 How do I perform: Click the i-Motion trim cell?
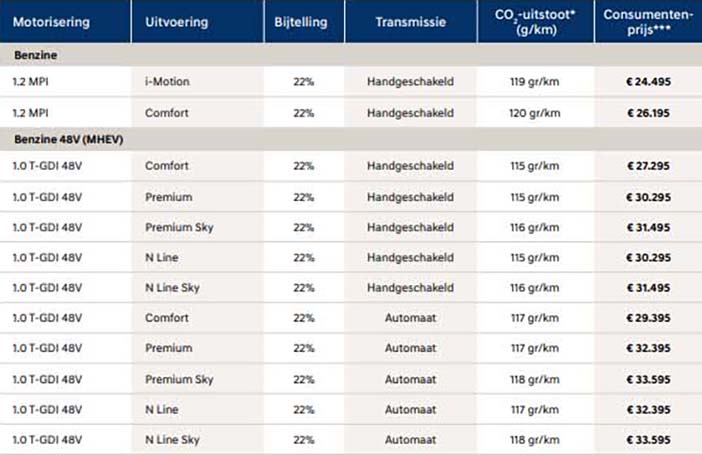pos(197,82)
